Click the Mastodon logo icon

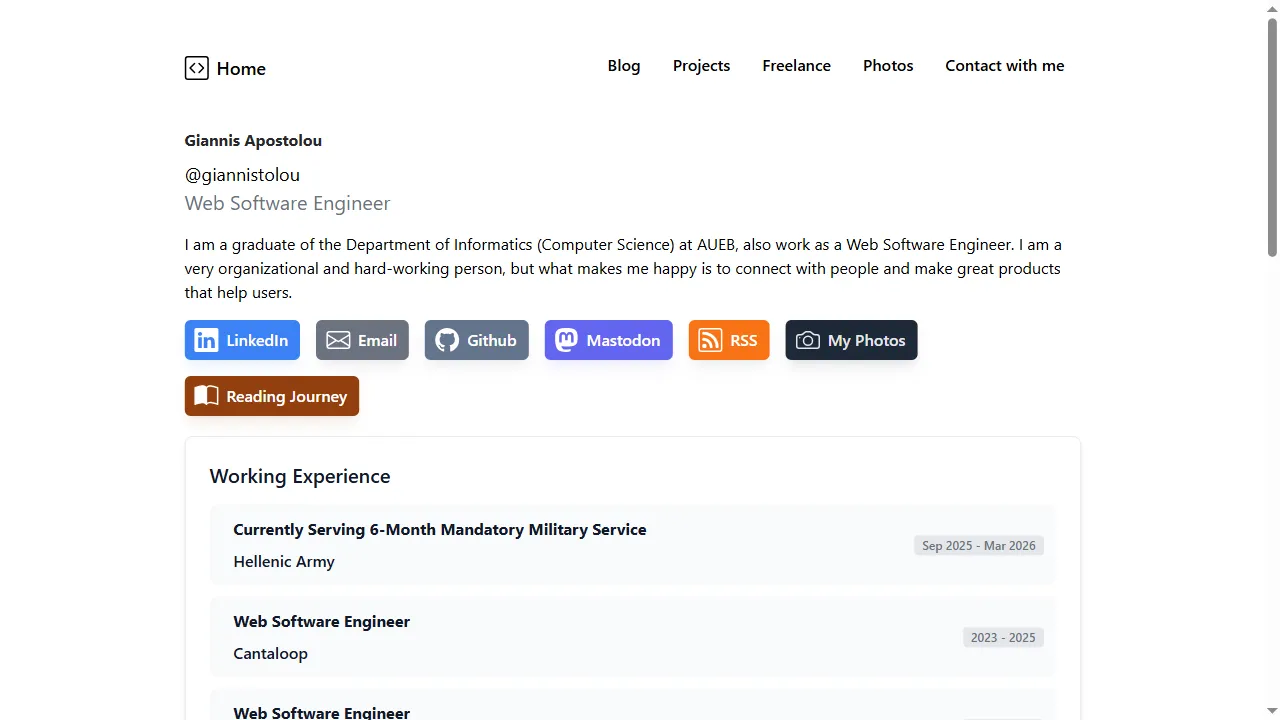point(567,340)
